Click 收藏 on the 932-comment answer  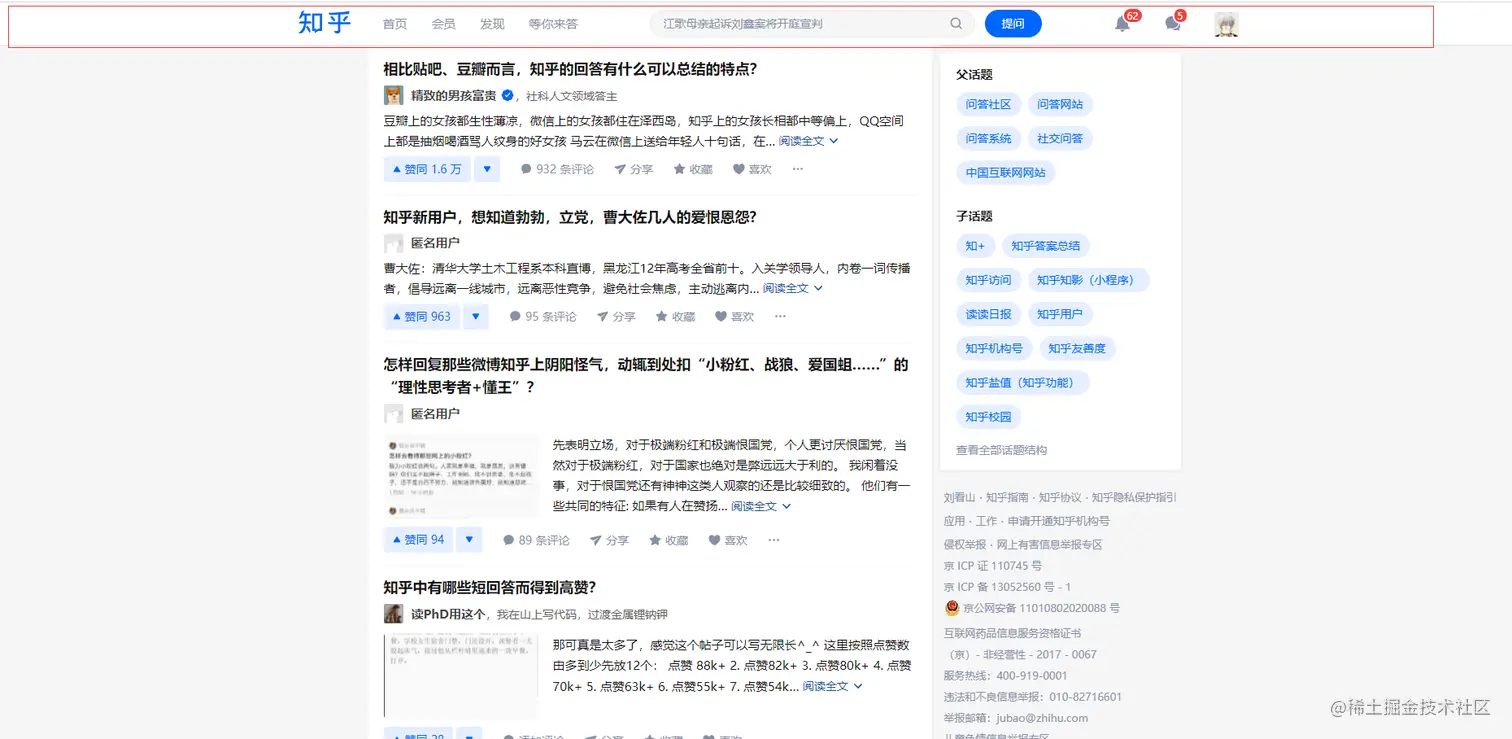(x=693, y=169)
